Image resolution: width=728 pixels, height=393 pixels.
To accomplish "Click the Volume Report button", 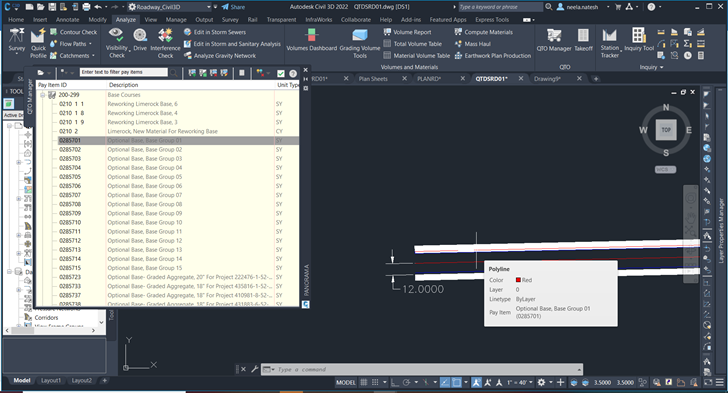I will [407, 32].
